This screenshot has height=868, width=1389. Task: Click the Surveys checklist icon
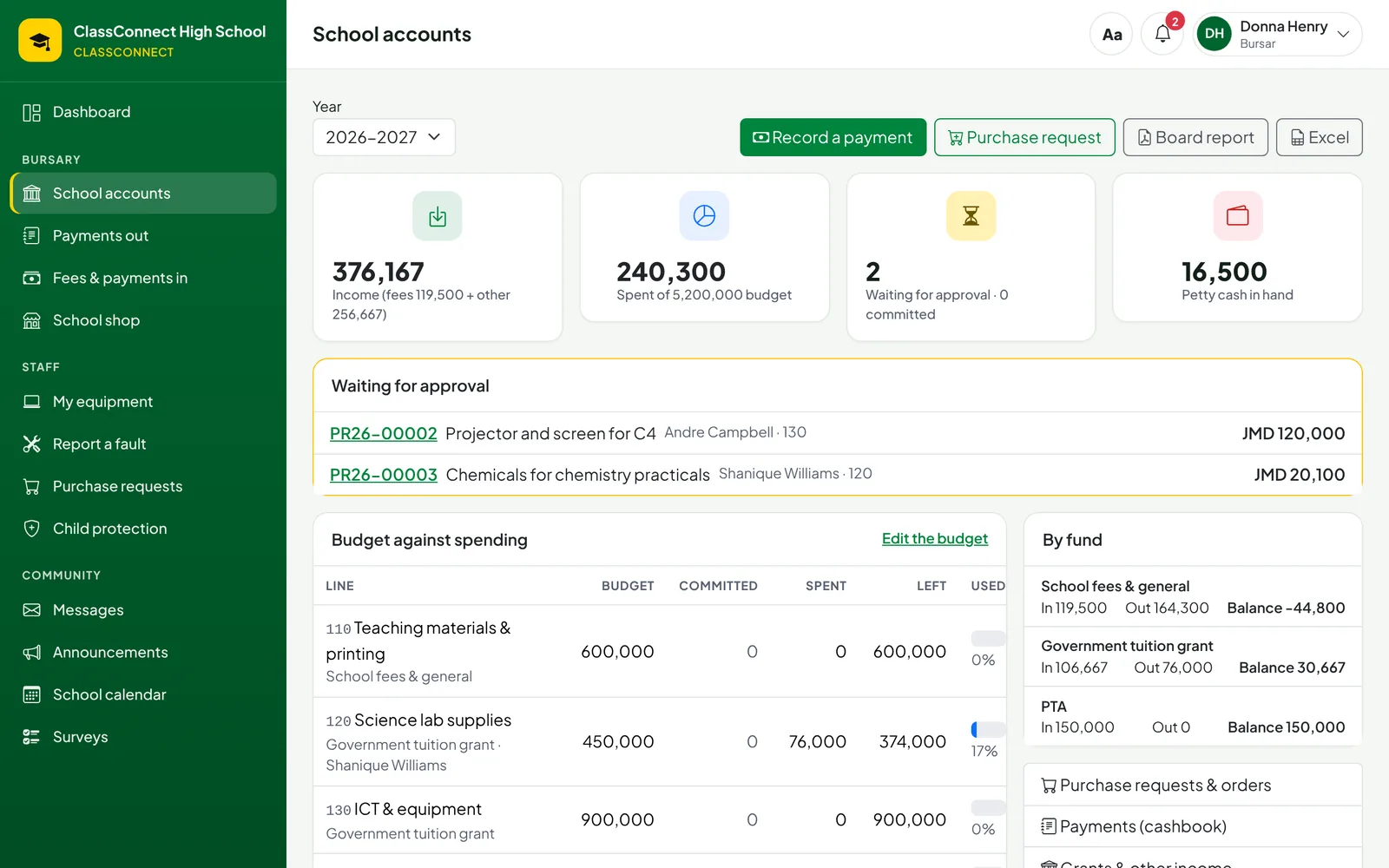point(32,737)
